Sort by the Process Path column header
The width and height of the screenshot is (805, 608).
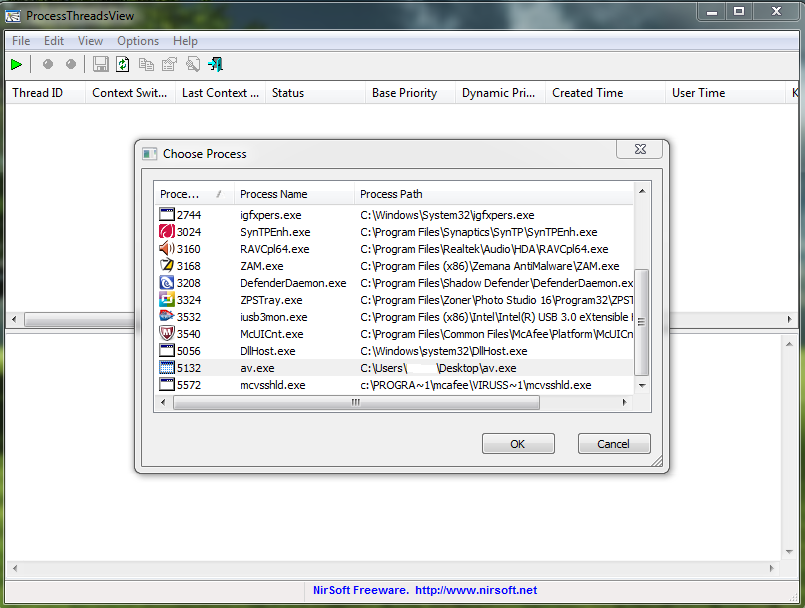click(x=494, y=194)
